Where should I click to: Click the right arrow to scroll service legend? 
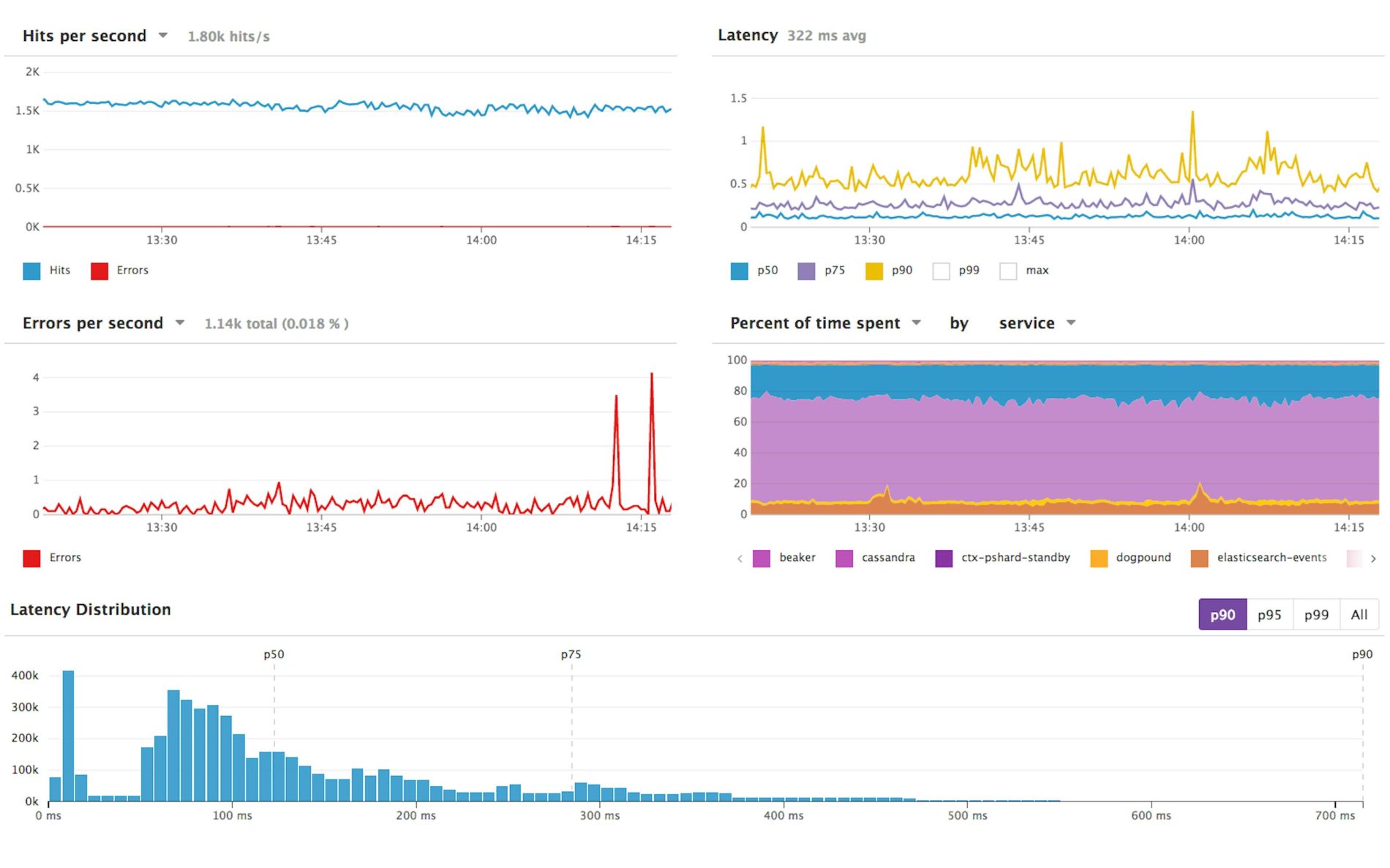[x=1374, y=558]
